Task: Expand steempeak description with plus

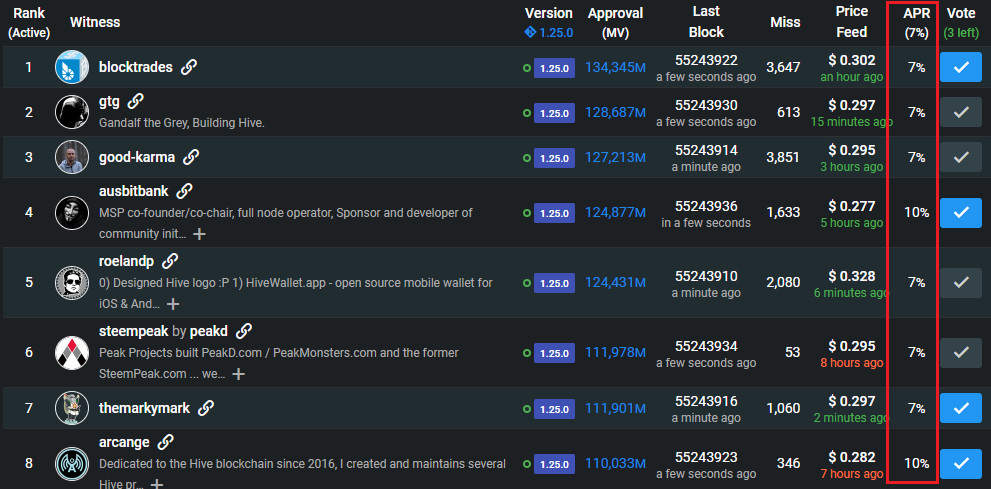Action: (x=238, y=375)
